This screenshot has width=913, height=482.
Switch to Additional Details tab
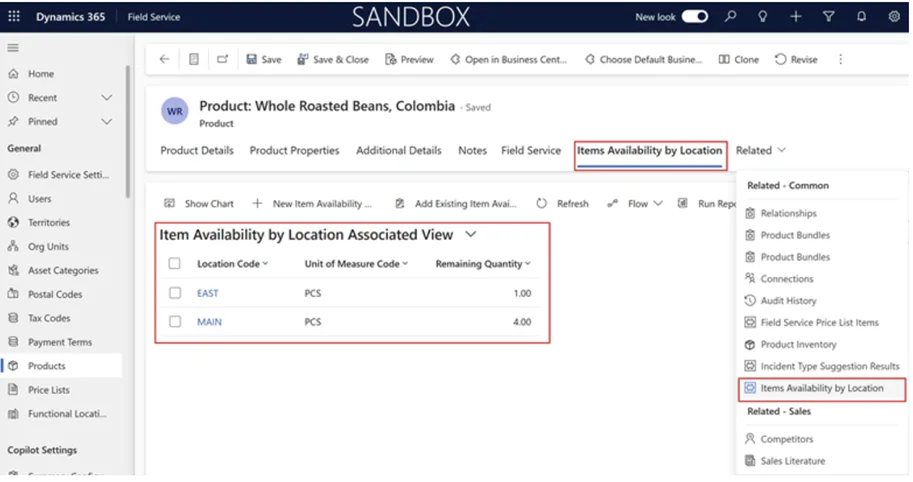[x=399, y=150]
